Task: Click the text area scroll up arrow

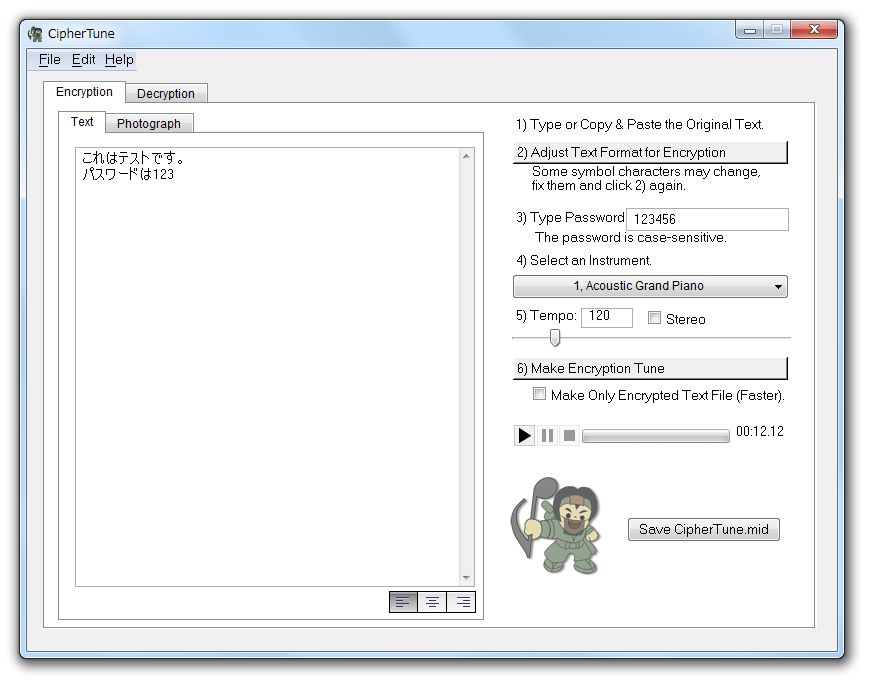Action: click(x=467, y=156)
